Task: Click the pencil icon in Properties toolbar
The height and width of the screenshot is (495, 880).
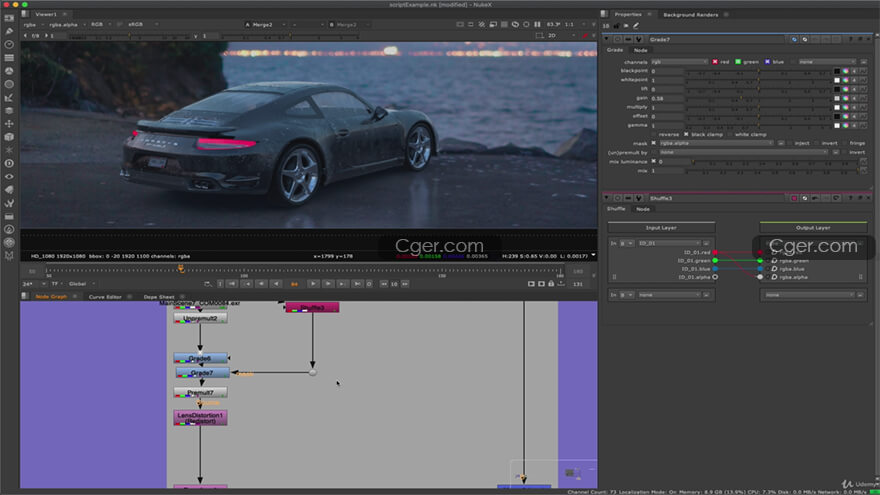Action: point(636,26)
